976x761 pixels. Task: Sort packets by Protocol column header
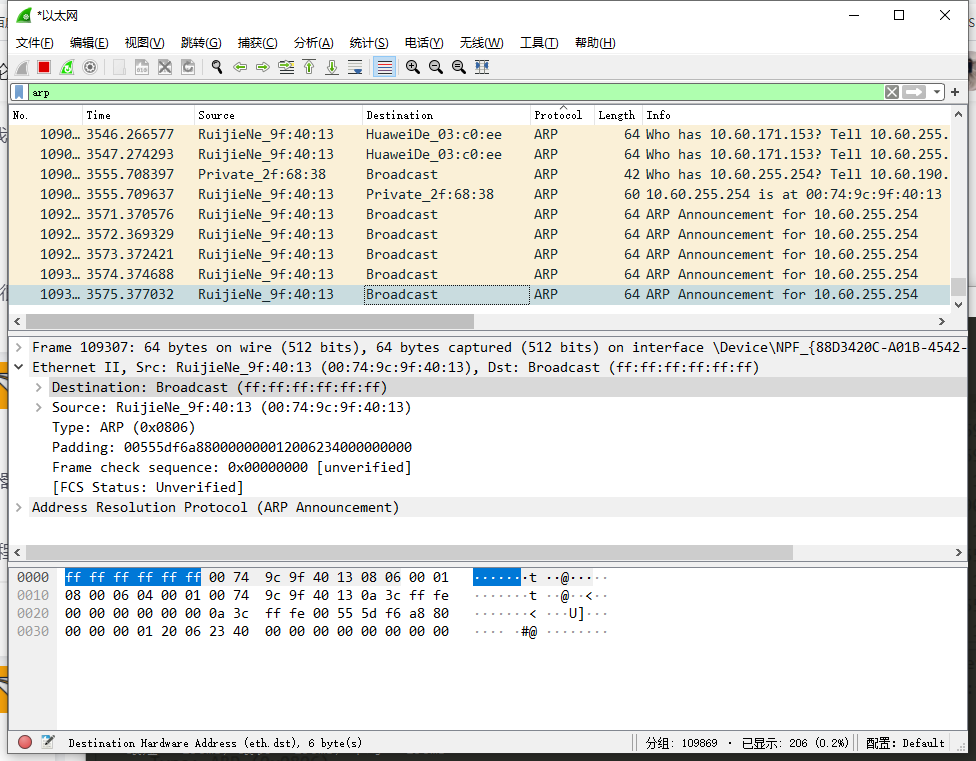tap(562, 115)
